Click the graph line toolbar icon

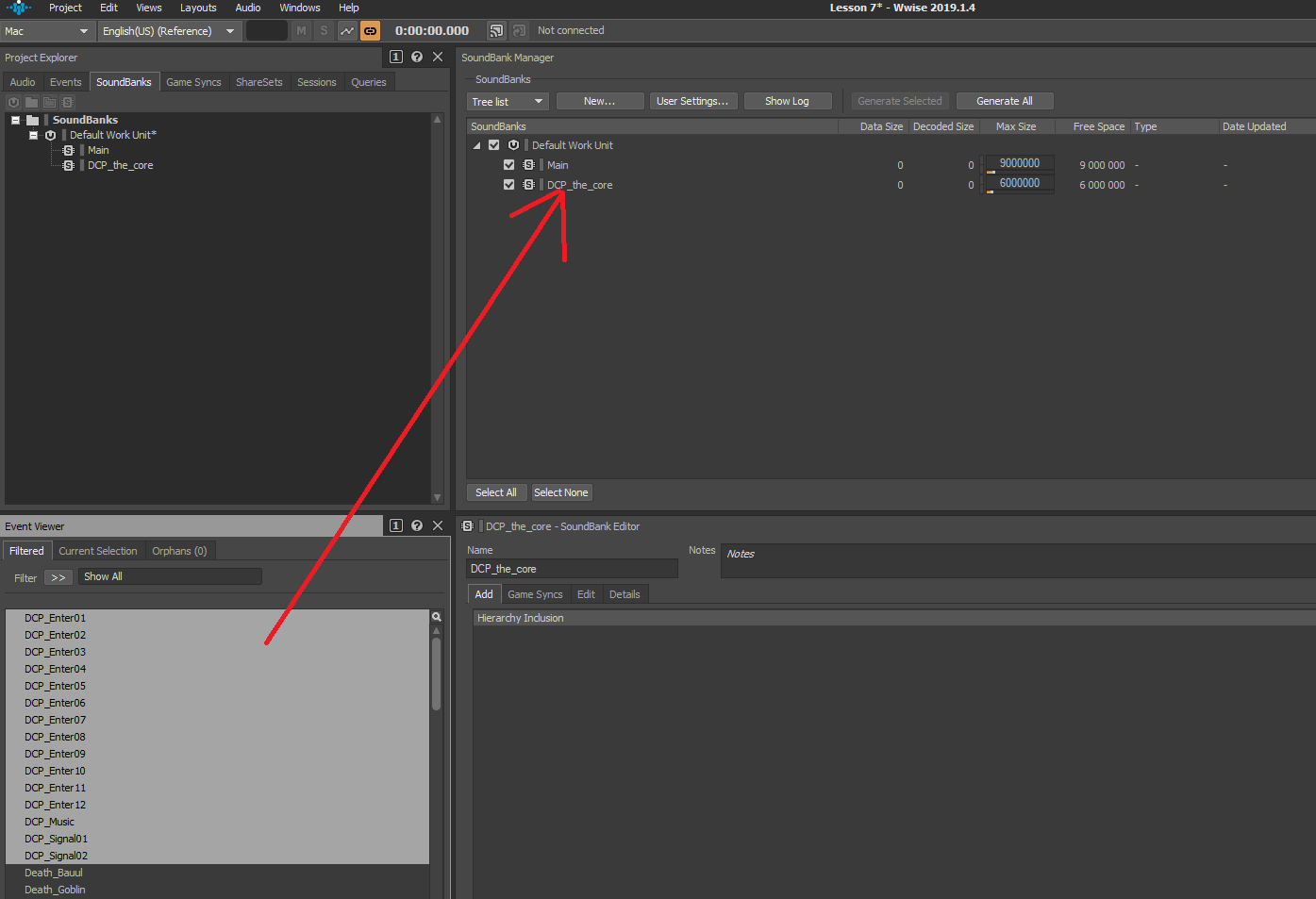(x=347, y=31)
